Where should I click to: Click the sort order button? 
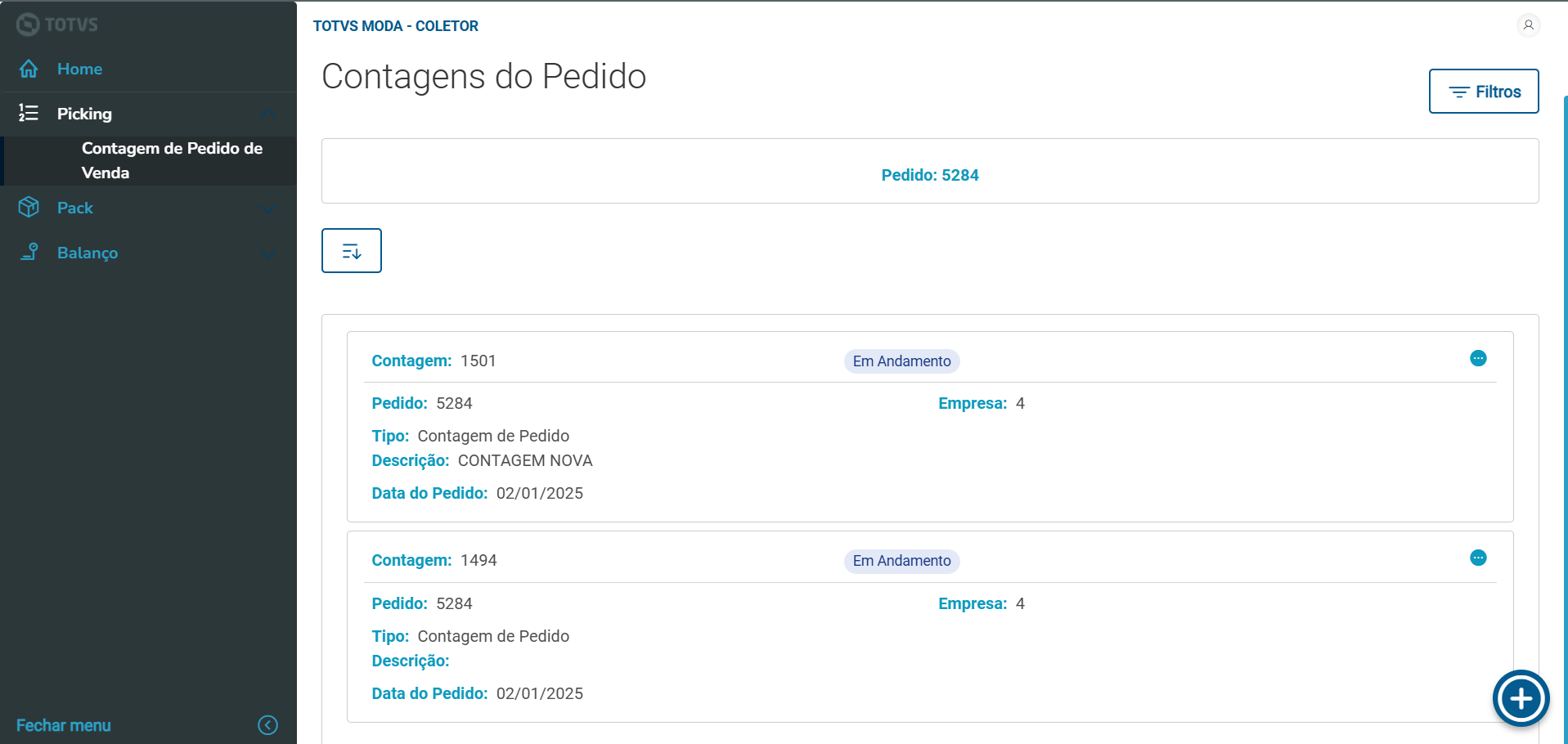352,251
